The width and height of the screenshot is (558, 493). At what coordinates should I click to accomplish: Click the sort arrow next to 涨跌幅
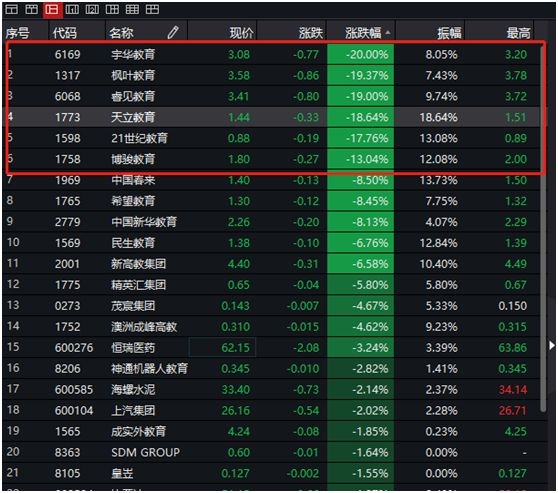(x=388, y=33)
